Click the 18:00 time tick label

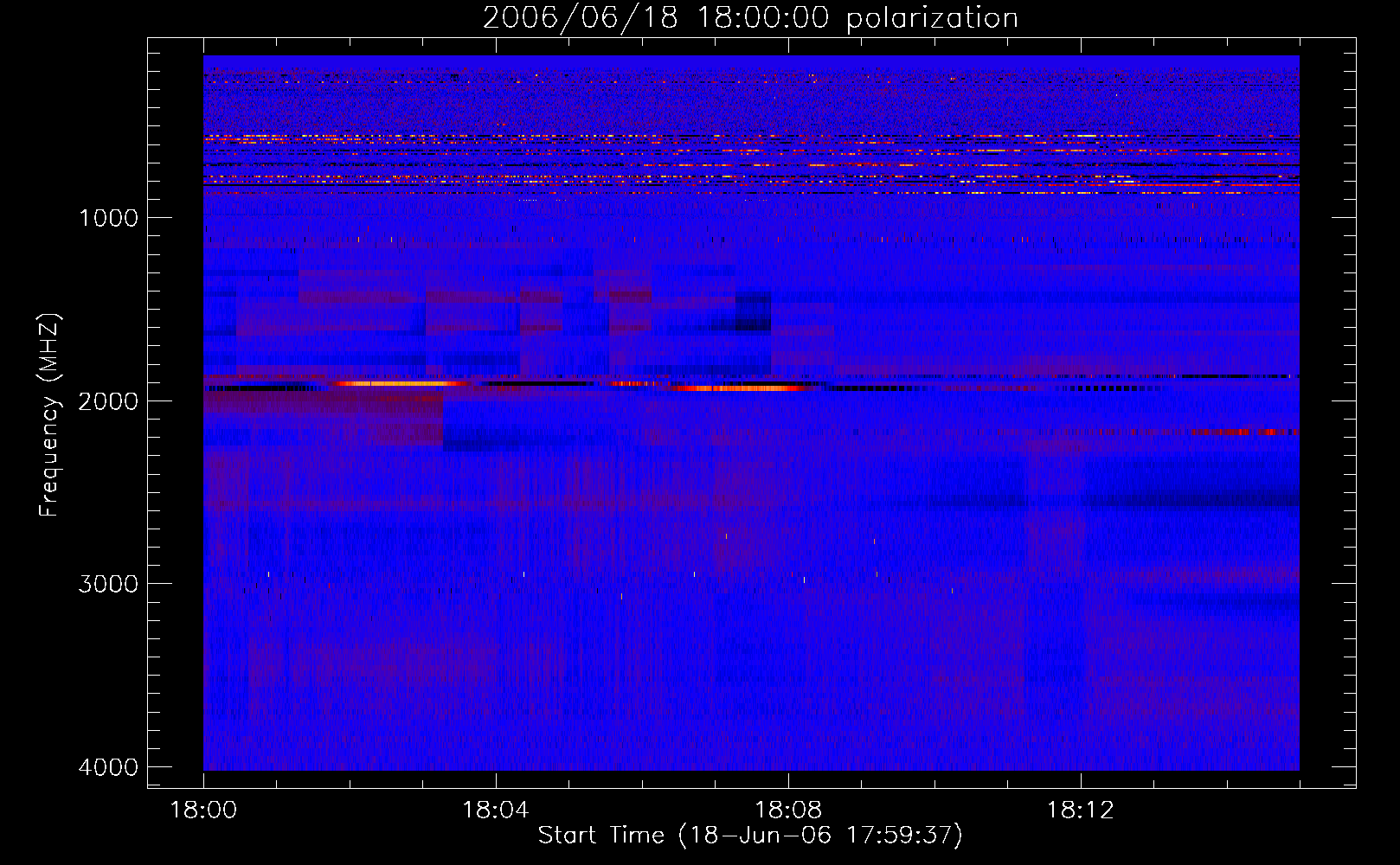203,811
